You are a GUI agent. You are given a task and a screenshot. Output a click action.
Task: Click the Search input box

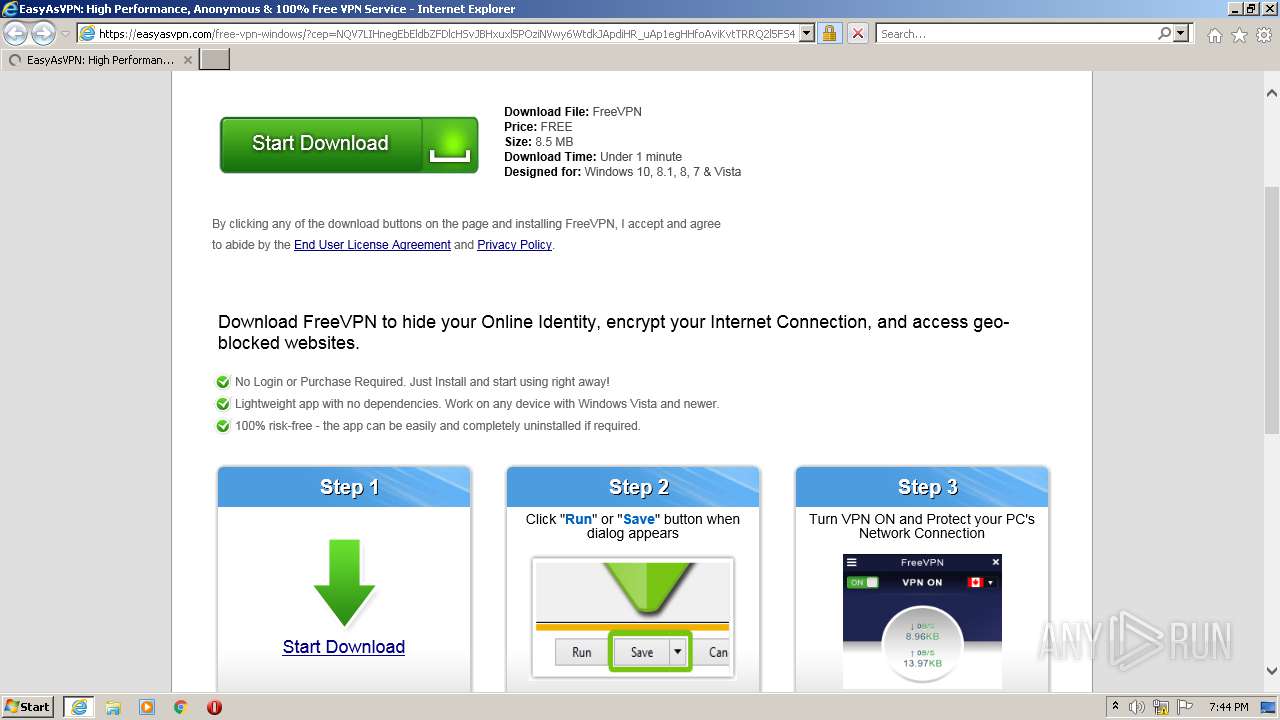(x=1016, y=33)
